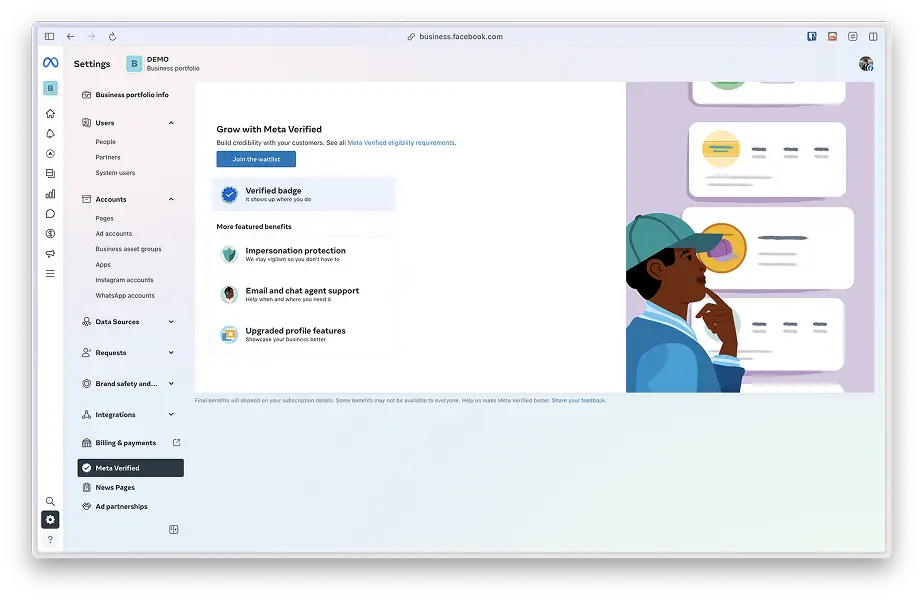This screenshot has height=600, width=923.
Task: Open the Inbox chat bubble icon
Action: tap(51, 214)
